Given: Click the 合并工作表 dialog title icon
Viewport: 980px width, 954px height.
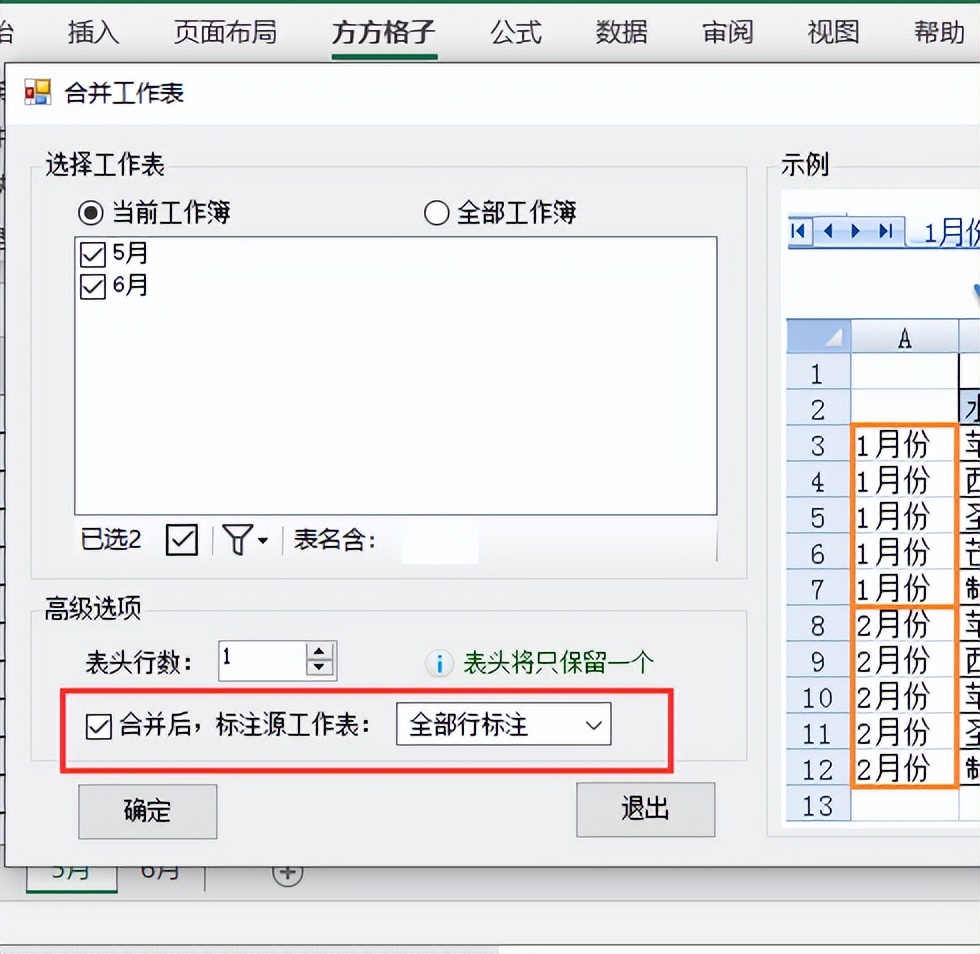Looking at the screenshot, I should [x=39, y=90].
